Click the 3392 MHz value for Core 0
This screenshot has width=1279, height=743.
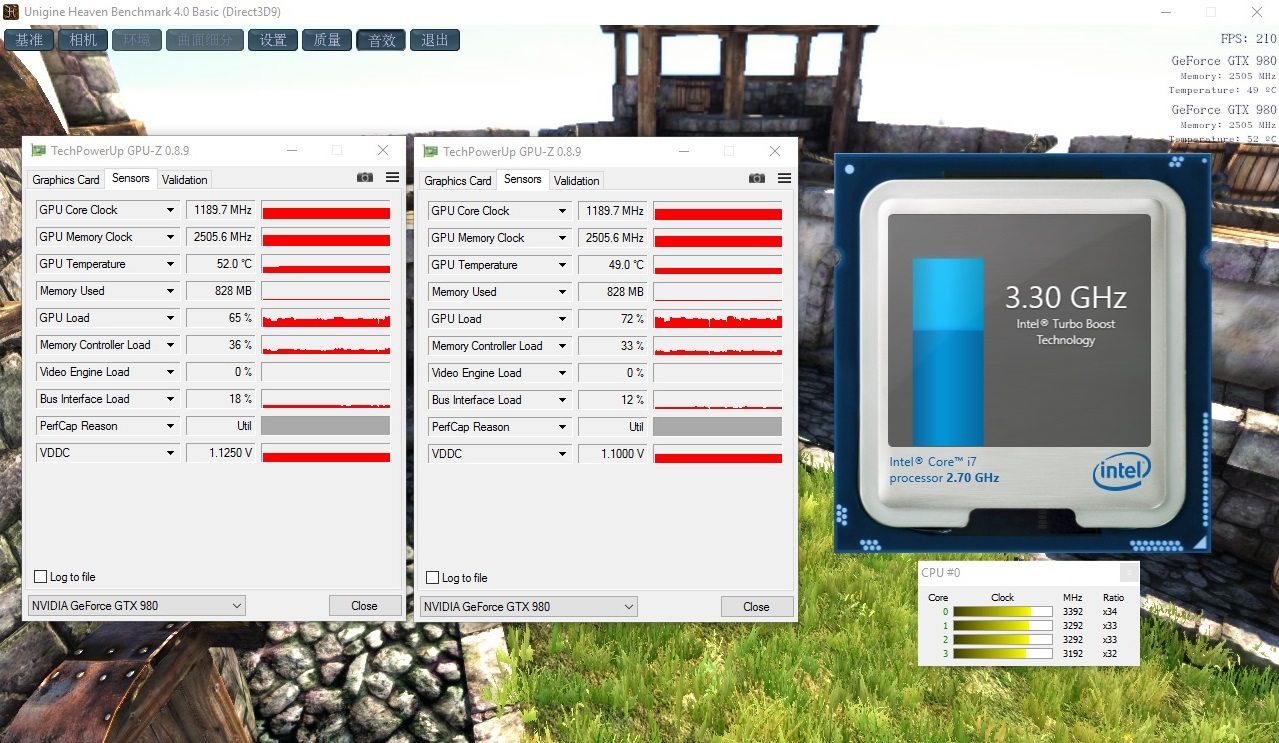click(x=1072, y=612)
